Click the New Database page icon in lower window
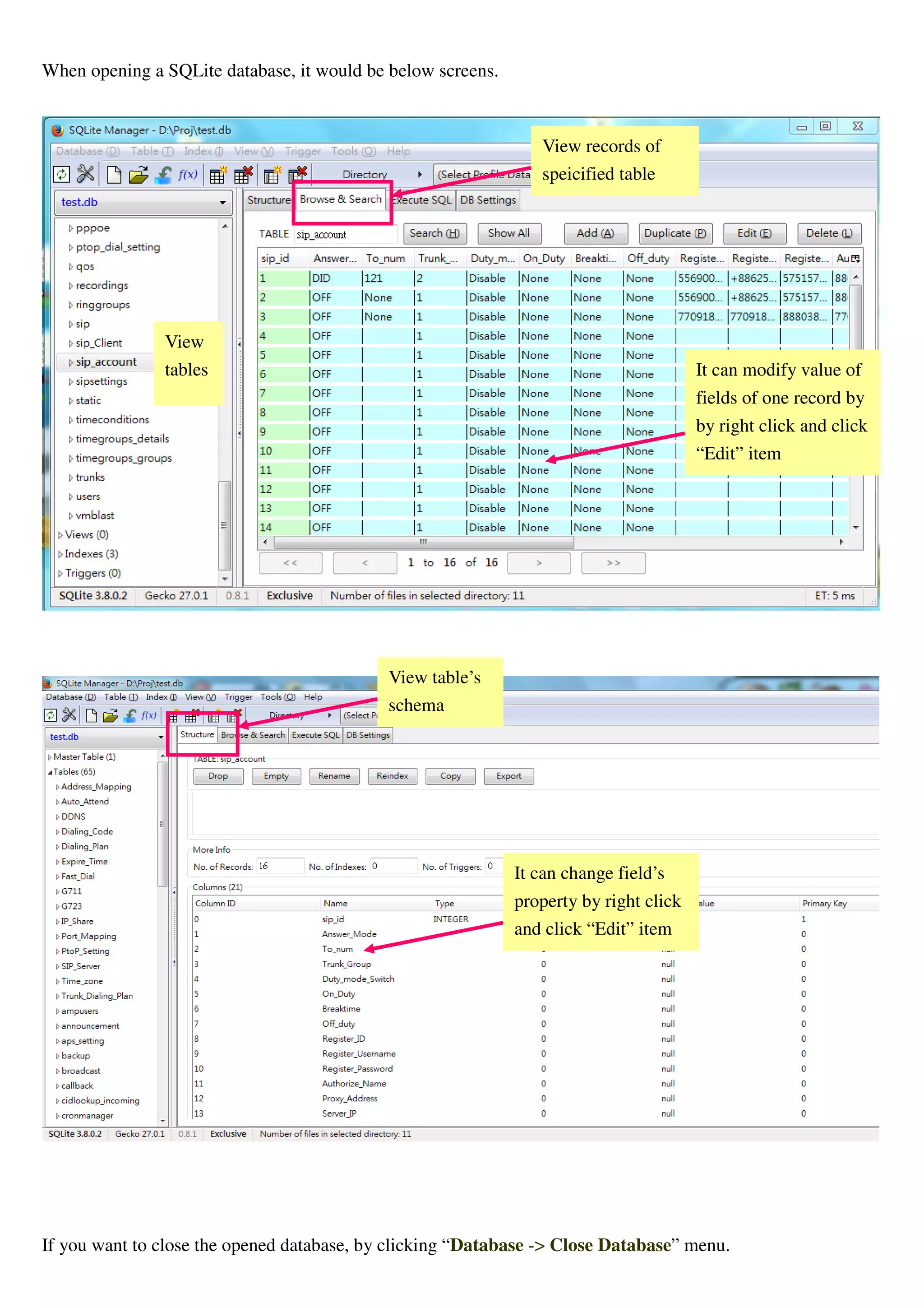Image resolution: width=924 pixels, height=1308 pixels. 91,715
